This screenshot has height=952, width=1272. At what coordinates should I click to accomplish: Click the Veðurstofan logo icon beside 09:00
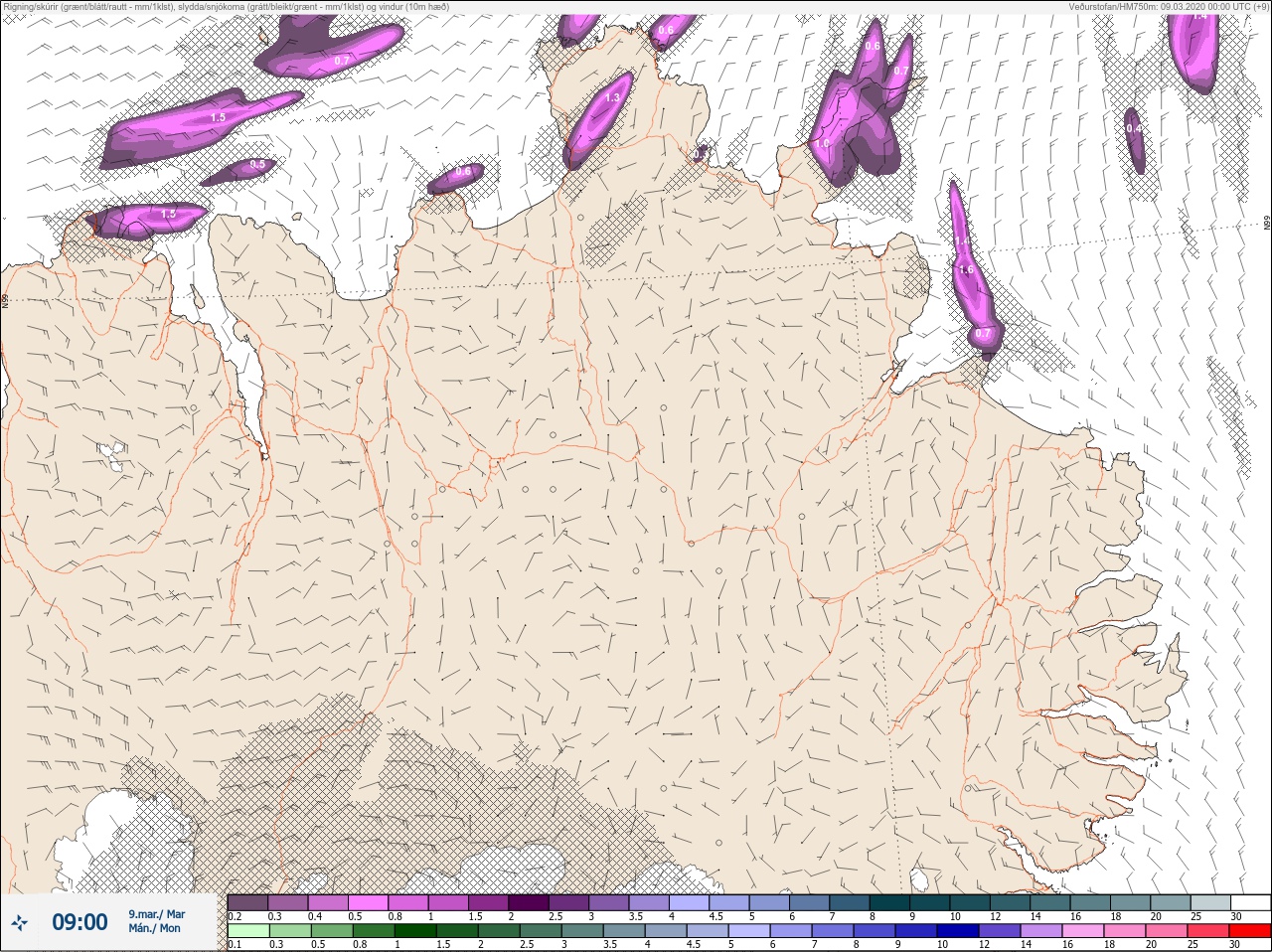coord(21,923)
